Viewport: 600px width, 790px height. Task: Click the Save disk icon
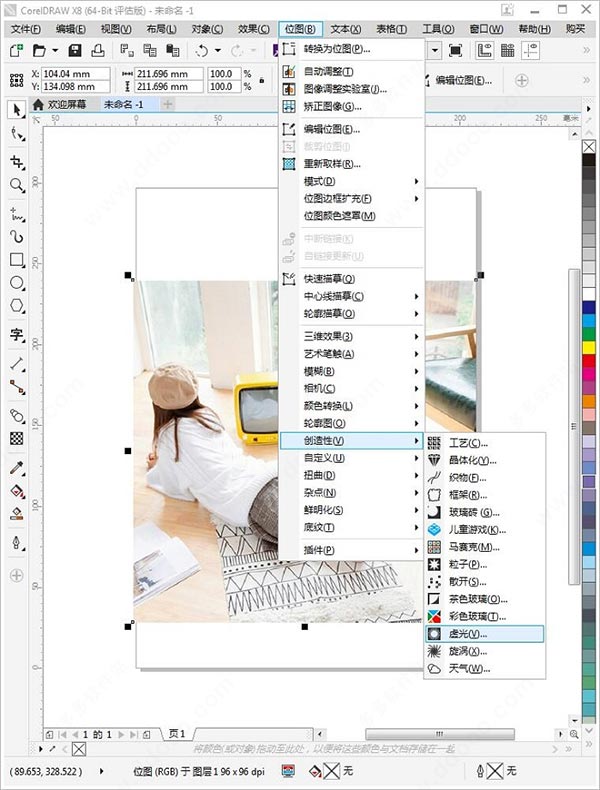point(75,50)
